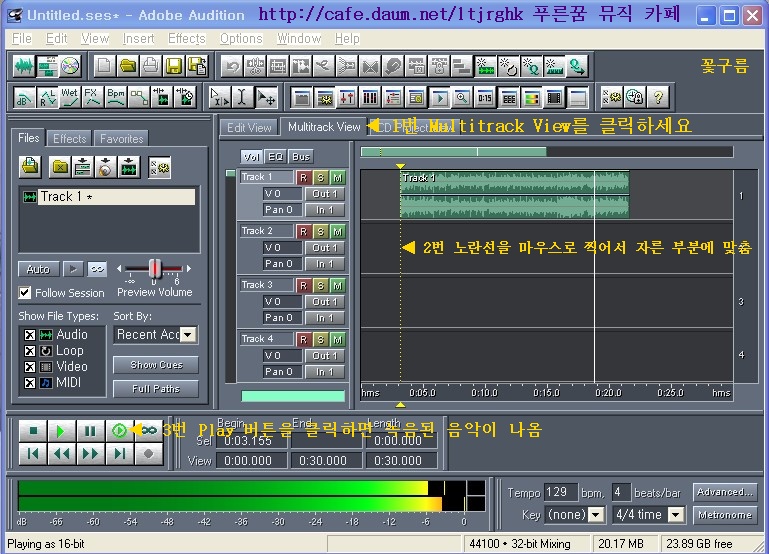The height and width of the screenshot is (554, 769).
Task: Click the green bar below track controls
Action: pos(293,396)
